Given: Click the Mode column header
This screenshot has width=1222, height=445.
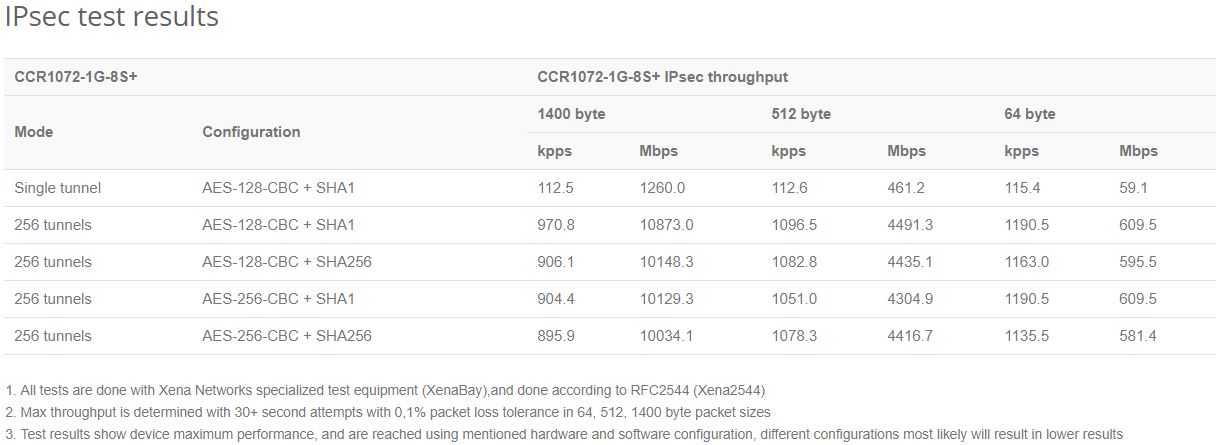Looking at the screenshot, I should tap(34, 132).
